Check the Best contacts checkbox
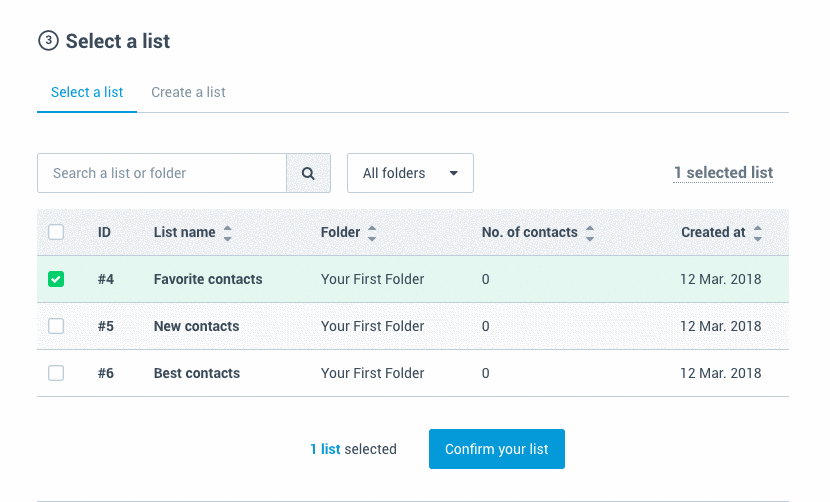 click(56, 373)
